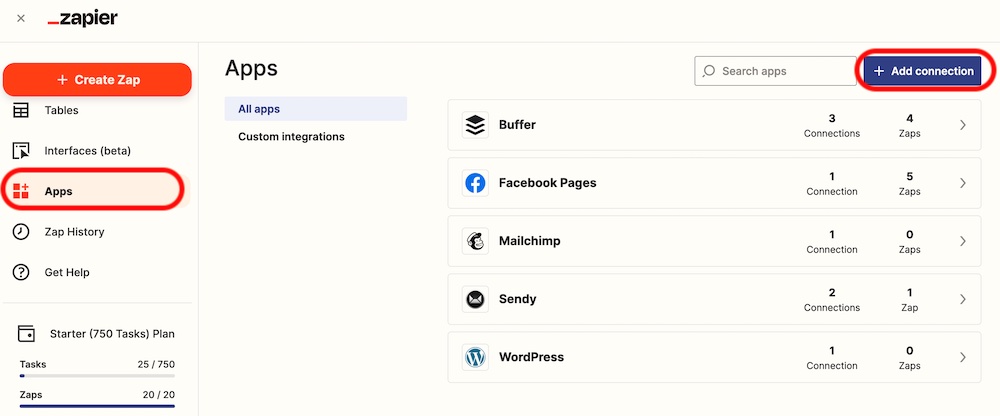Click the Get Help question mark icon
The width and height of the screenshot is (1000, 416).
coord(21,272)
